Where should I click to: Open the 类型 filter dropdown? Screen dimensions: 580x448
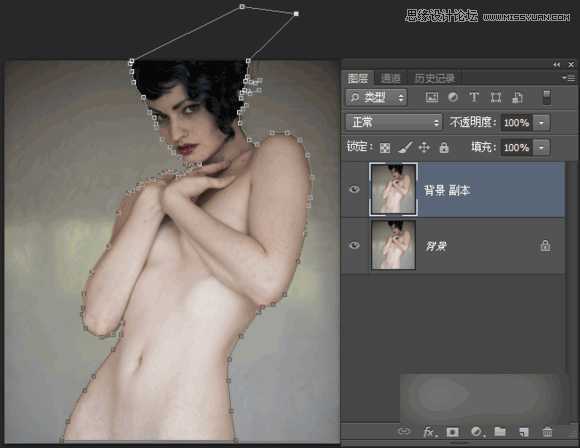[376, 97]
